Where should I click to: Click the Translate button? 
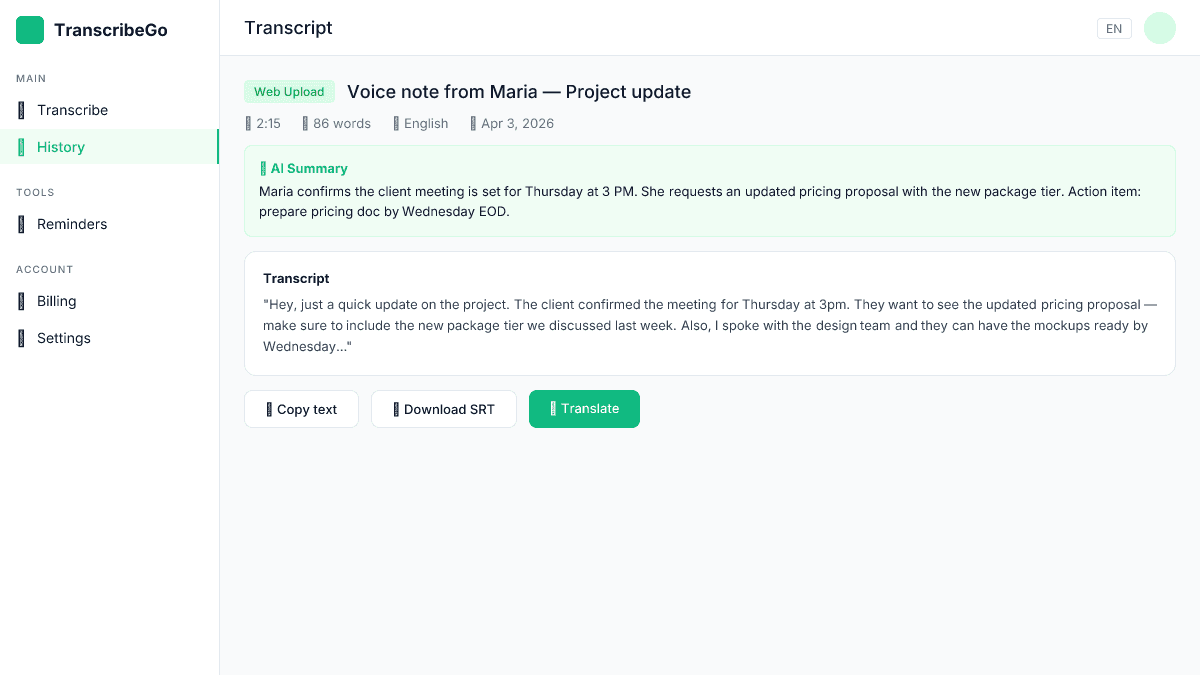coord(584,409)
